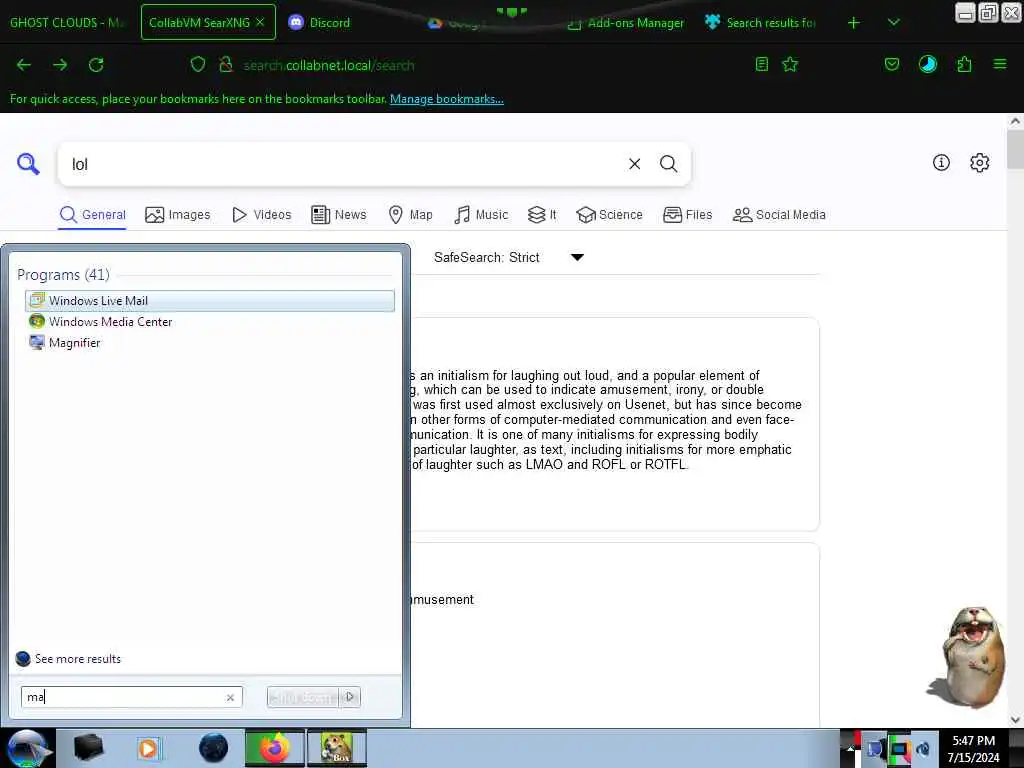Select the Music search category
Viewport: 1024px width, 768px height.
[x=481, y=215]
